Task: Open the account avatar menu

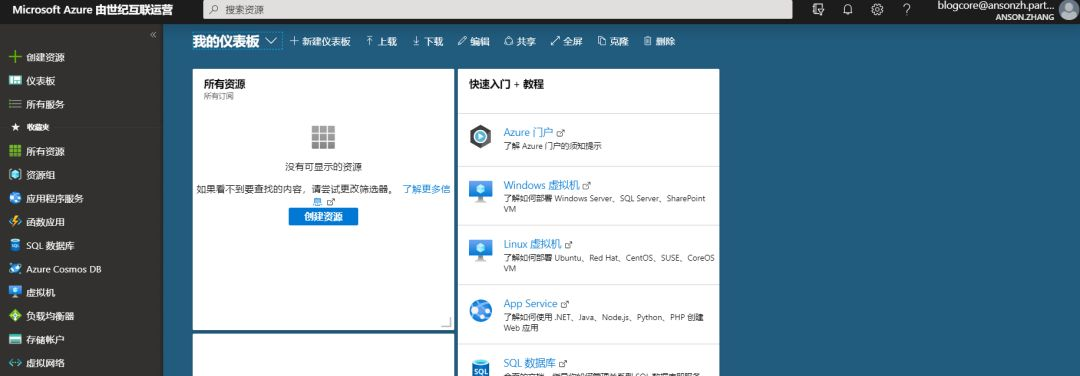Action: (1068, 10)
